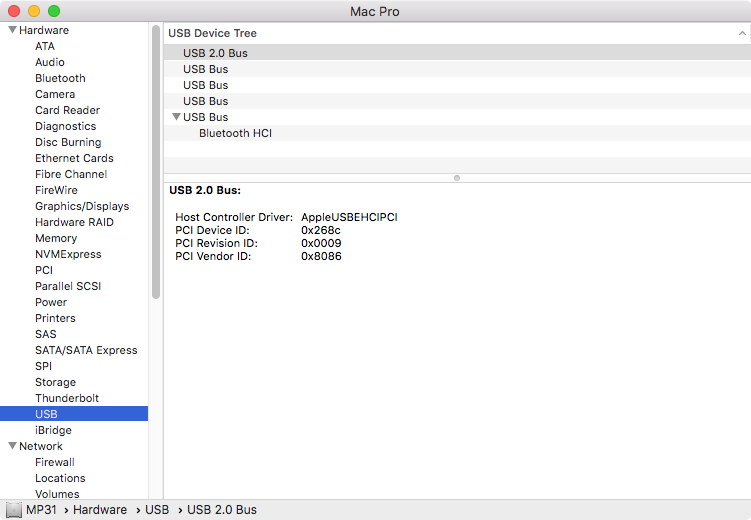Click USB in the path bar
751x520 pixels.
157,510
